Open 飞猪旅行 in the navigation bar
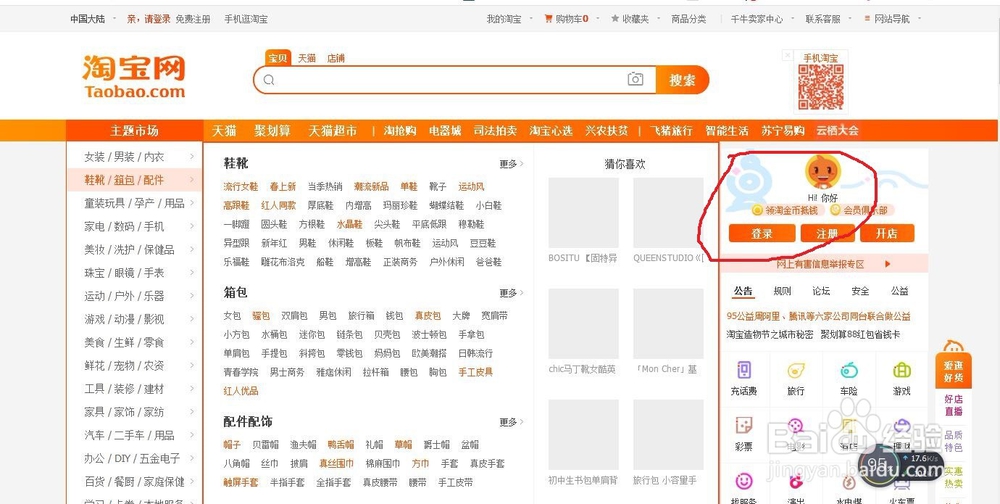This screenshot has height=504, width=1000. (x=671, y=131)
